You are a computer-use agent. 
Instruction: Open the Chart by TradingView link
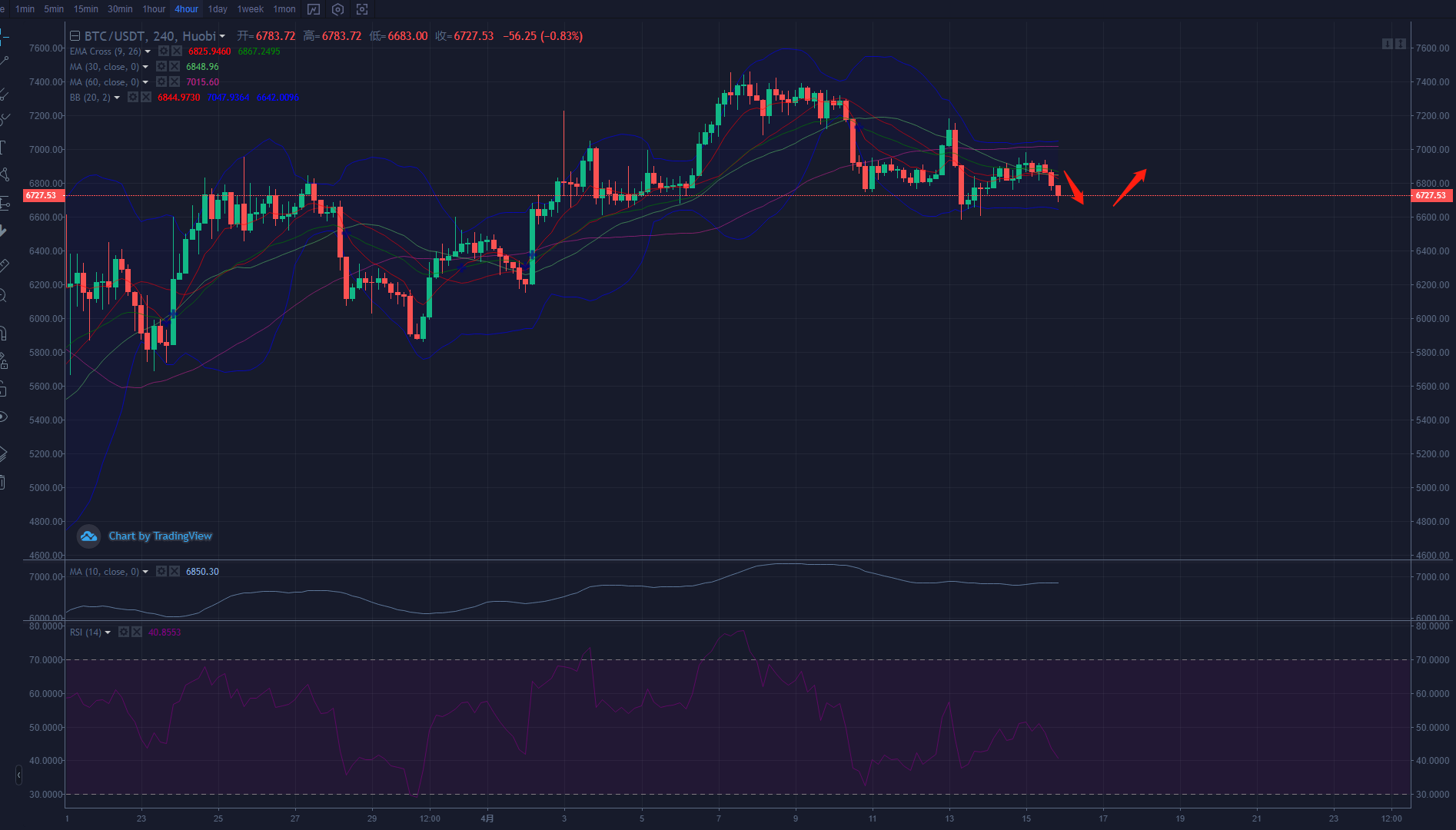pyautogui.click(x=160, y=536)
